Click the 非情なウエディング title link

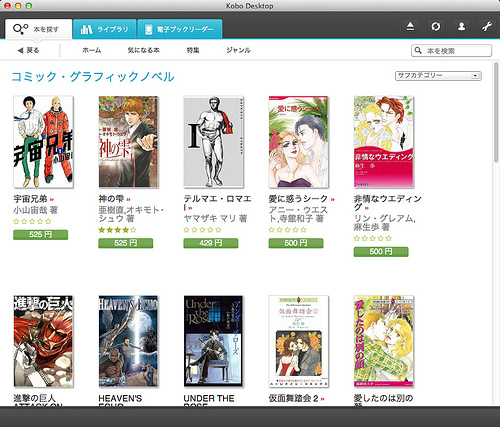coord(388,203)
